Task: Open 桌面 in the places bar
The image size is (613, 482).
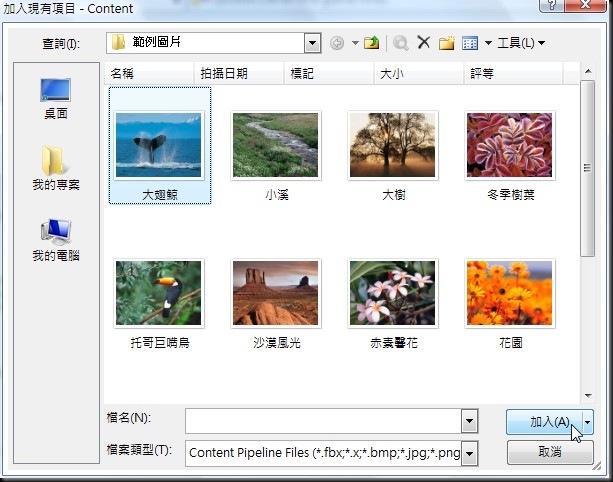Action: (56, 99)
